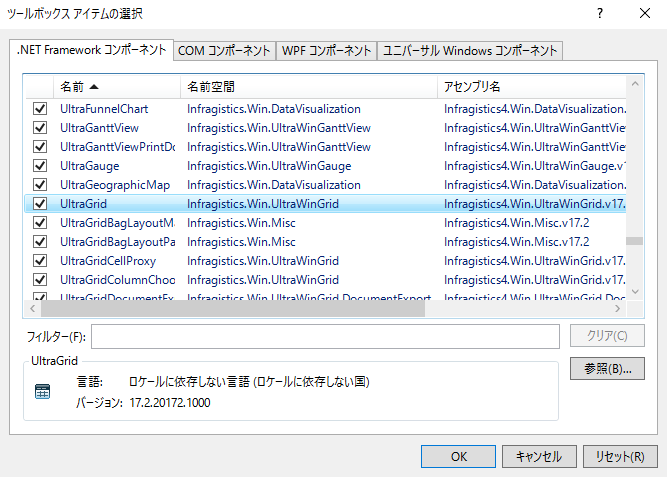Open the WPF コンポーネント tab
This screenshot has height=477, width=667.
327,51
